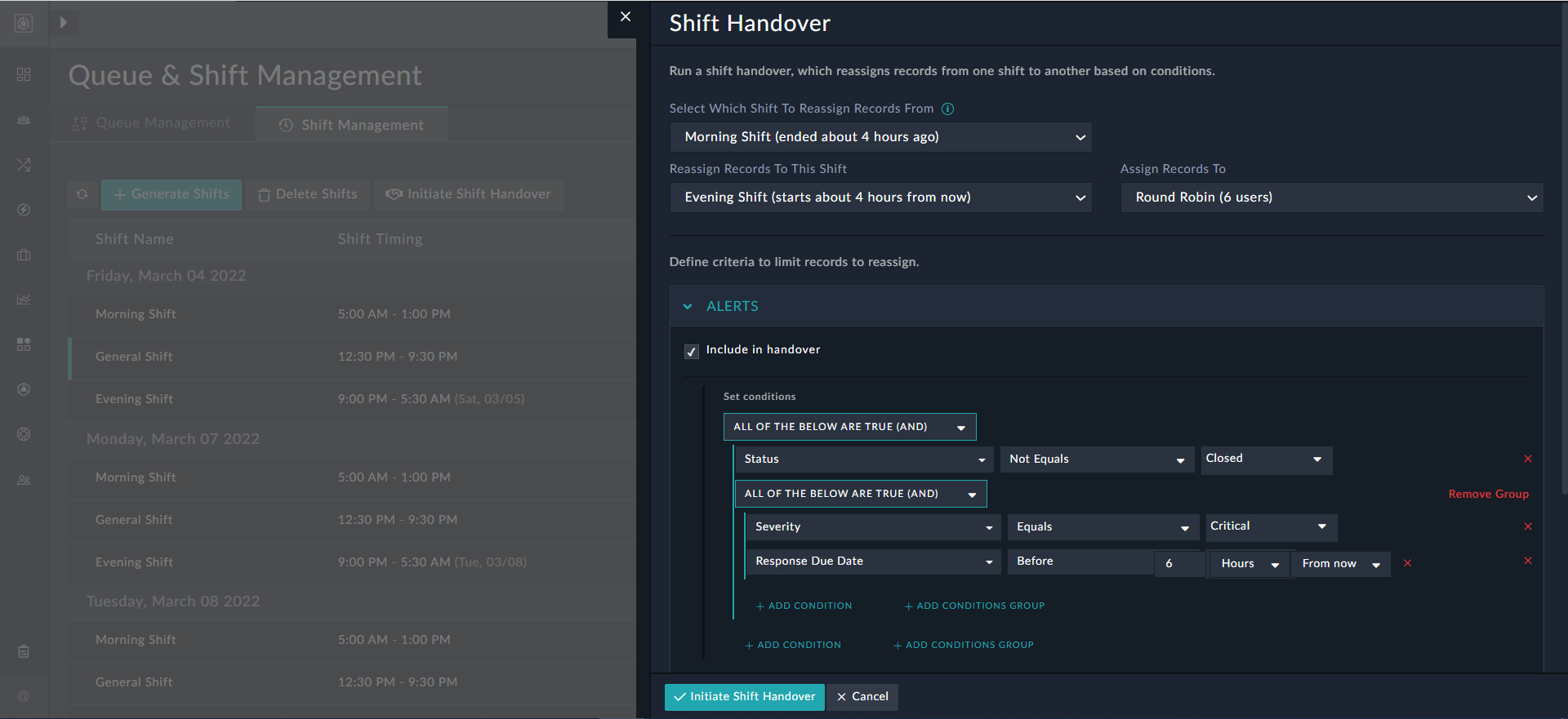Open the Equals operator dropdown
The width and height of the screenshot is (1568, 719).
click(1102, 527)
